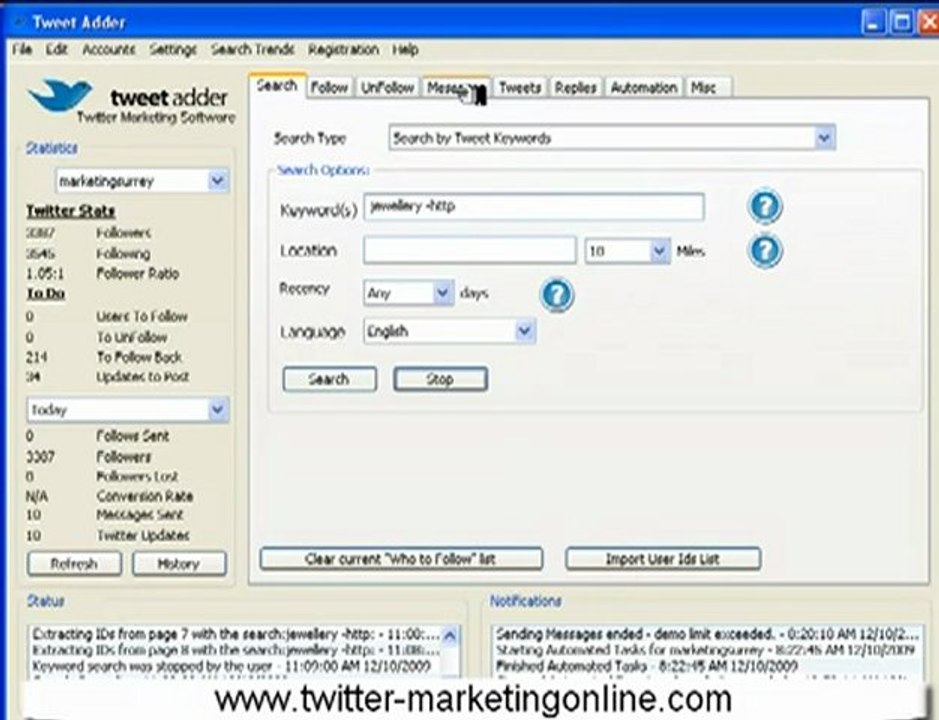
Task: Open the Help menu
Action: click(x=405, y=49)
